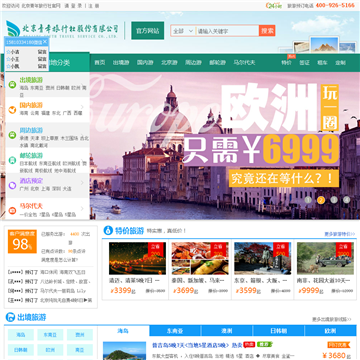The image size is (360, 360).
Task: Open the 全部 search category dropdown
Action: click(x=183, y=31)
